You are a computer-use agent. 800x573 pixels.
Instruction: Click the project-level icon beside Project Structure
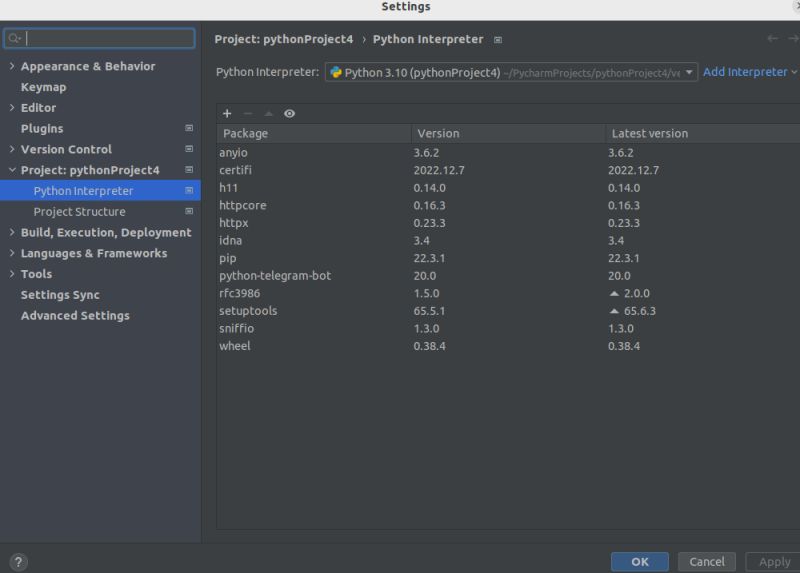click(x=189, y=211)
